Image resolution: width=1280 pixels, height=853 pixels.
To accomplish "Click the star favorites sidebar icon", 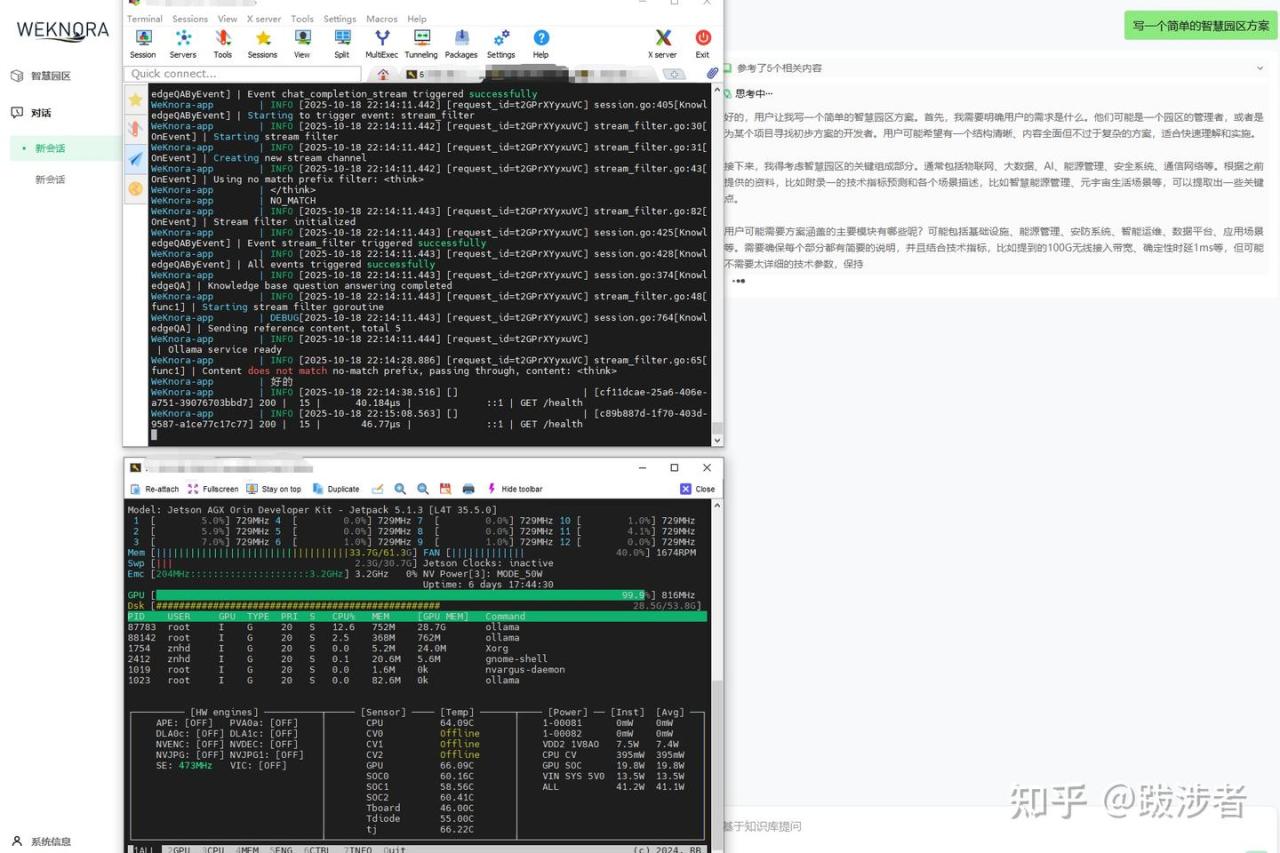I will (x=135, y=99).
